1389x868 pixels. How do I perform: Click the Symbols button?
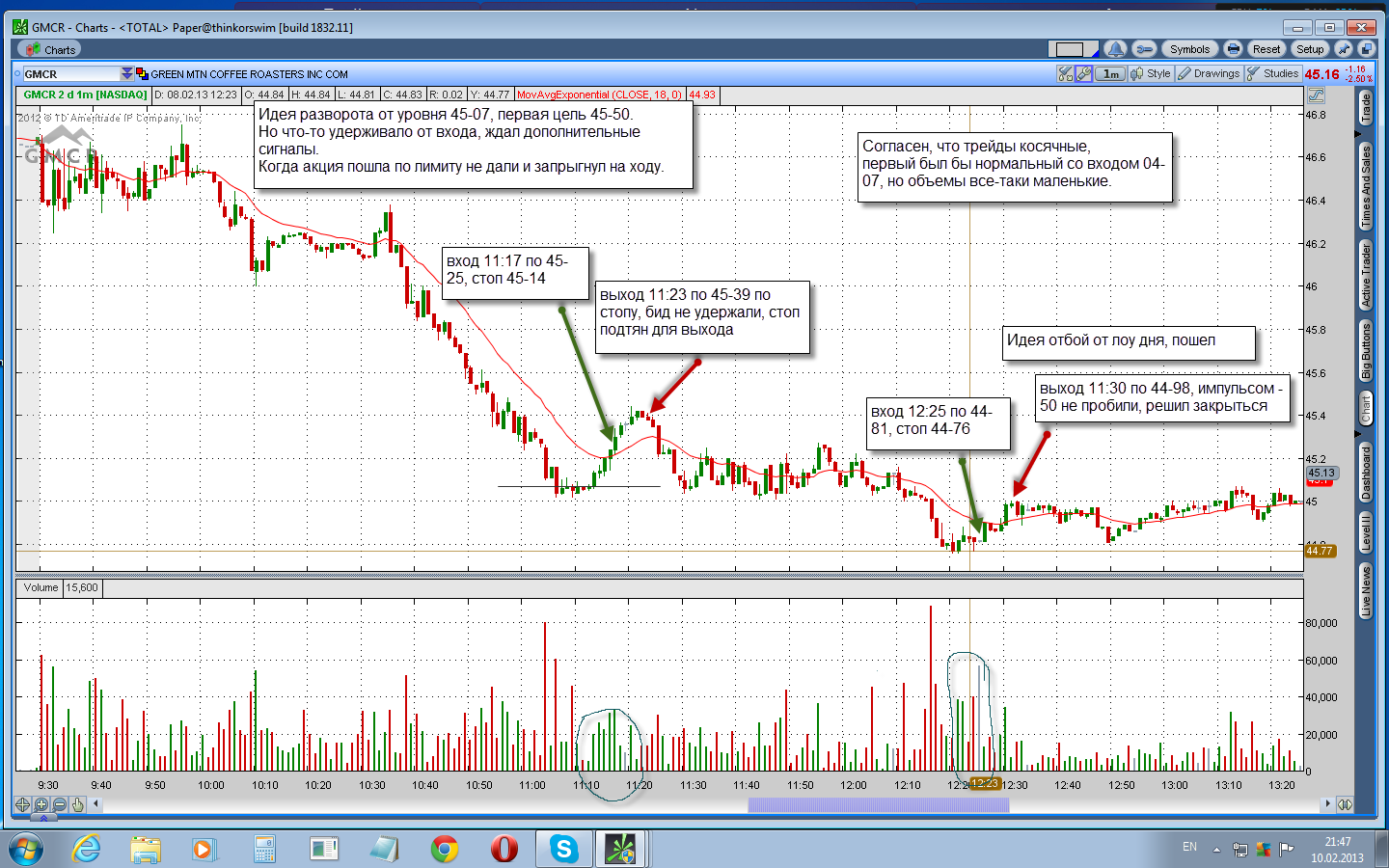click(x=1189, y=49)
